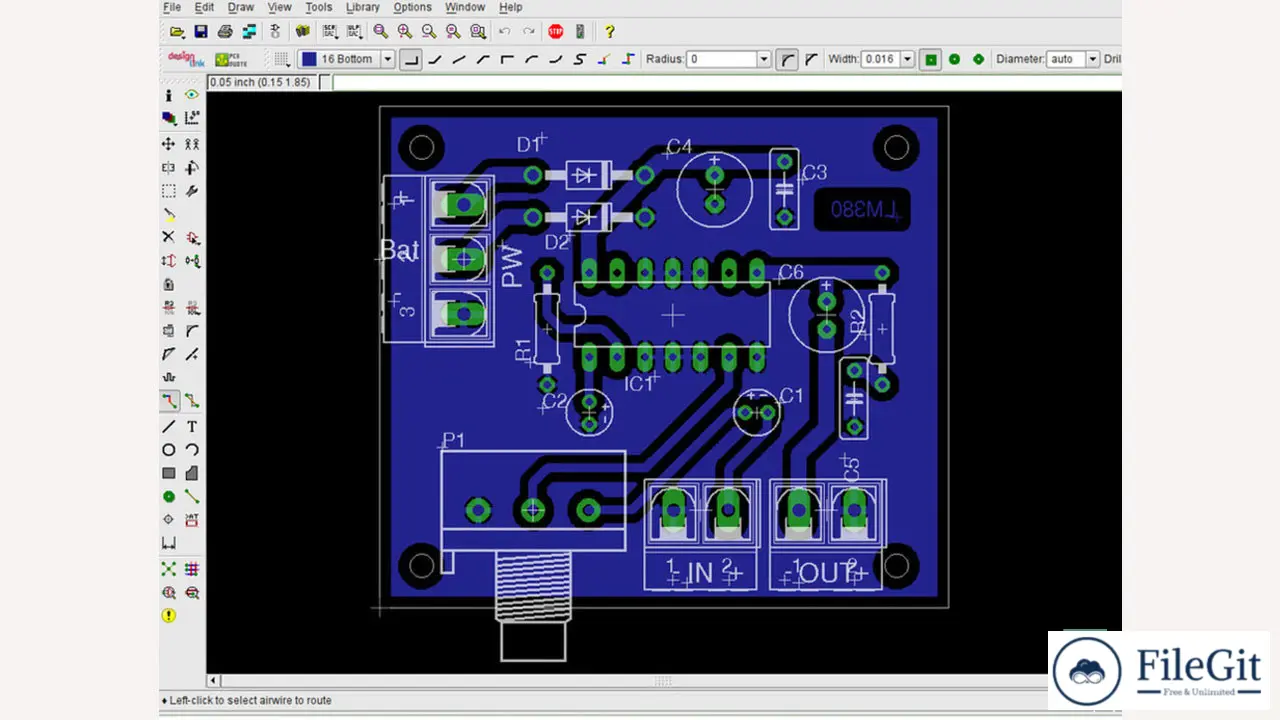Select the Change wrench tool
Screen dimensions: 1280x720
191,191
